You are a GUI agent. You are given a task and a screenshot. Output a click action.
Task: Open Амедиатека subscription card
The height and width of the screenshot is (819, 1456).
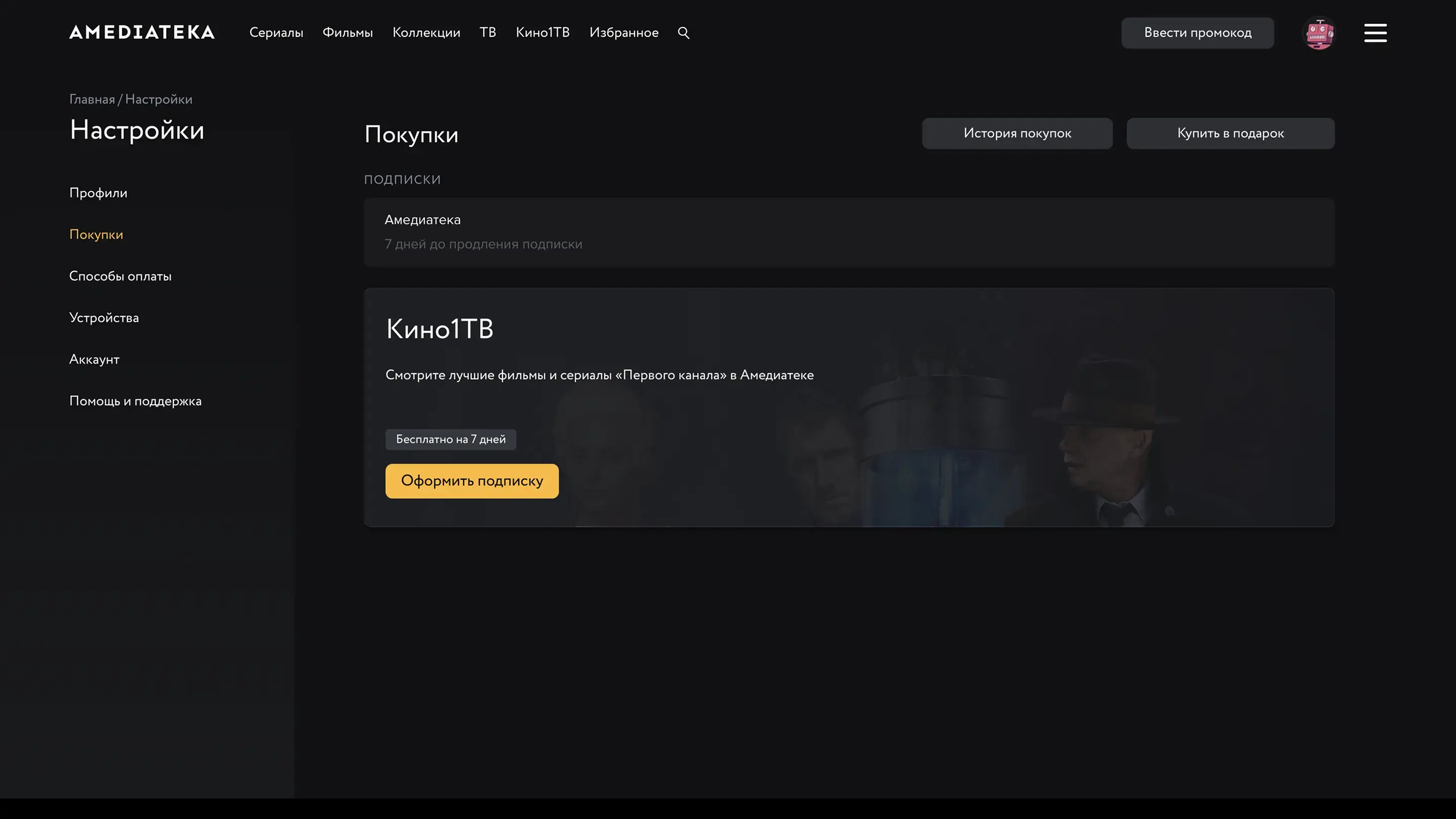(848, 232)
